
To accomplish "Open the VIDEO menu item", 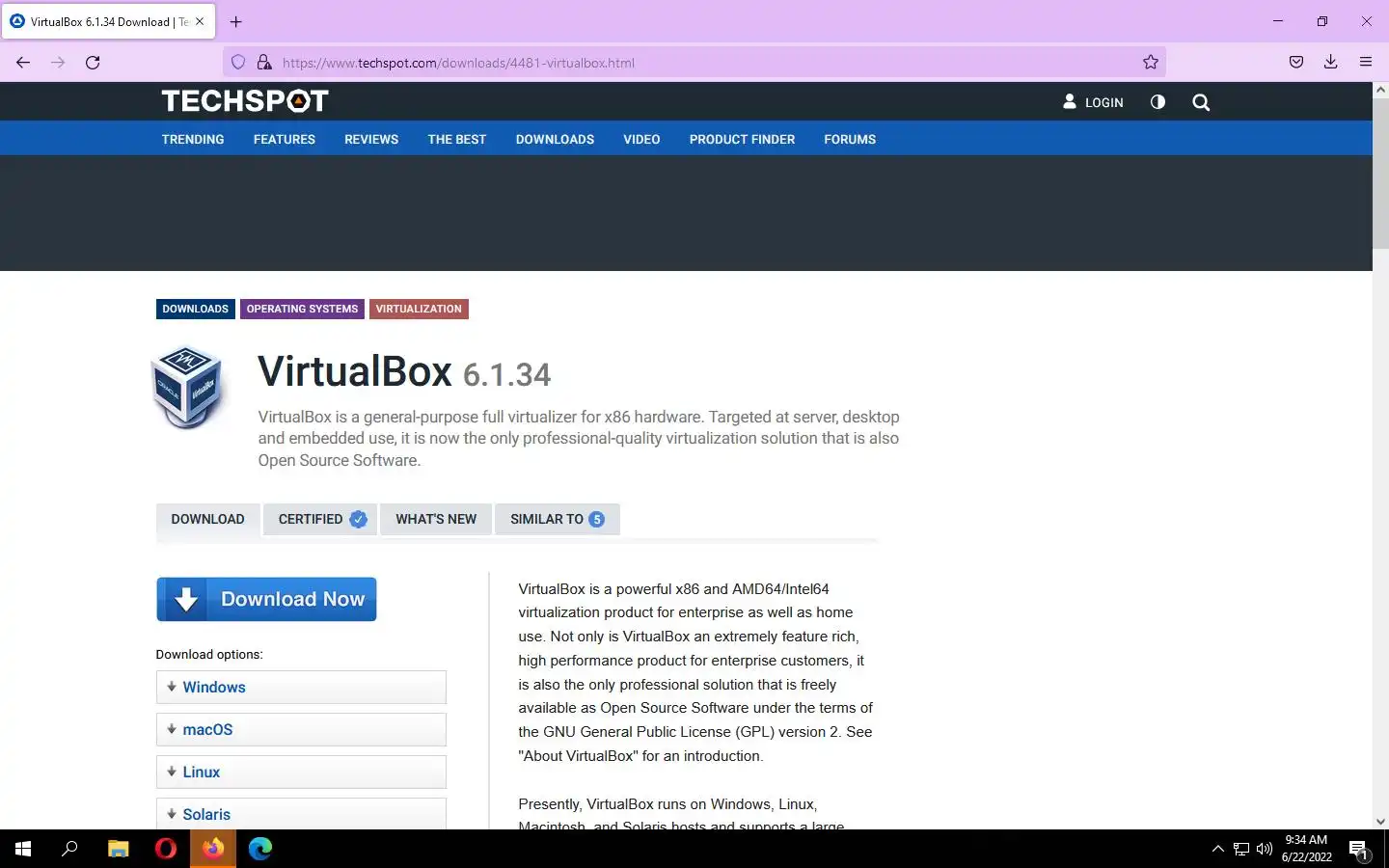I will (x=641, y=139).
